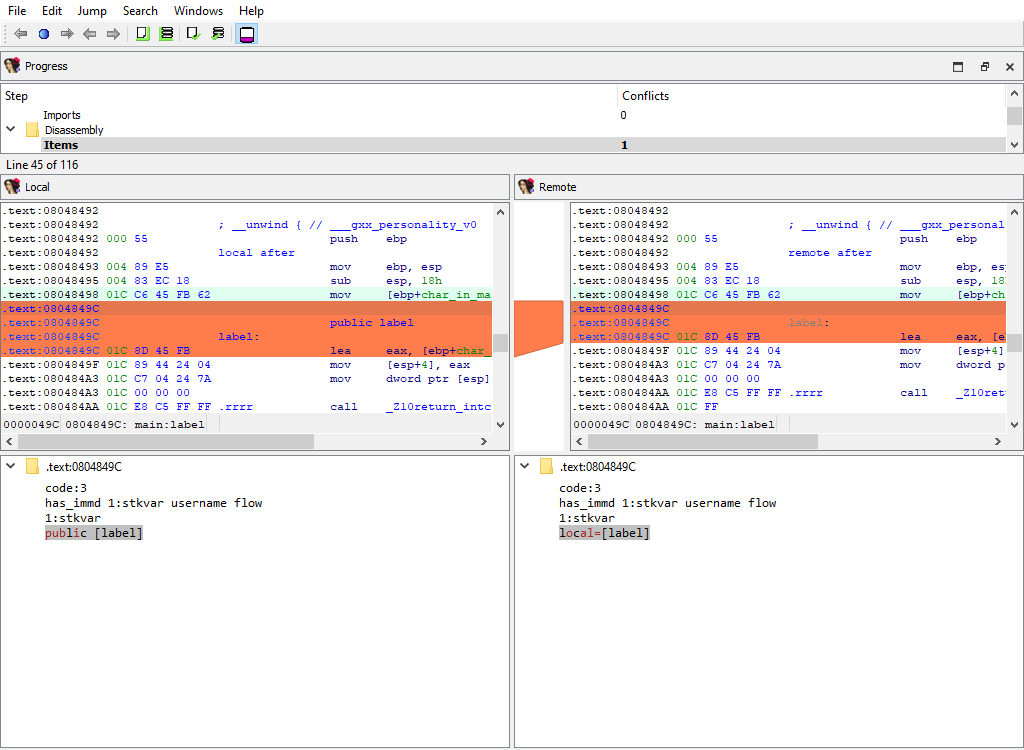Toggle the purple panel toolbar button

pyautogui.click(x=246, y=34)
